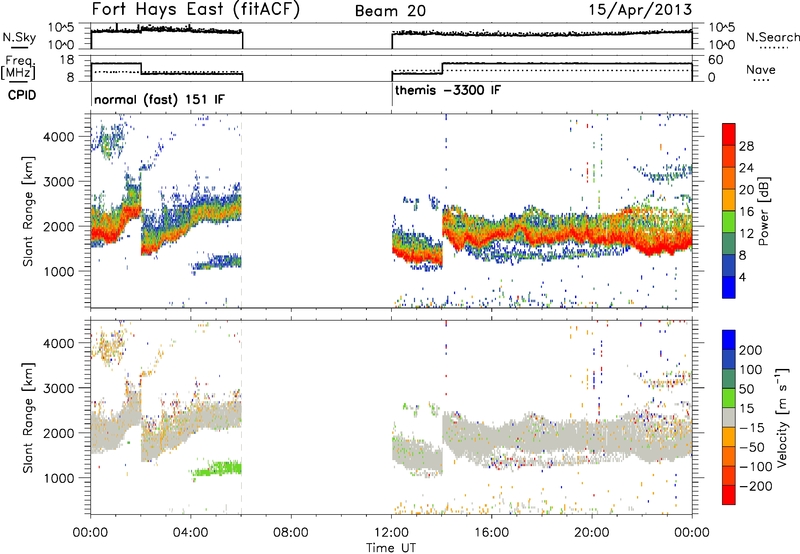
Task: Click the date '15/Apr/2013'
Action: (x=640, y=10)
